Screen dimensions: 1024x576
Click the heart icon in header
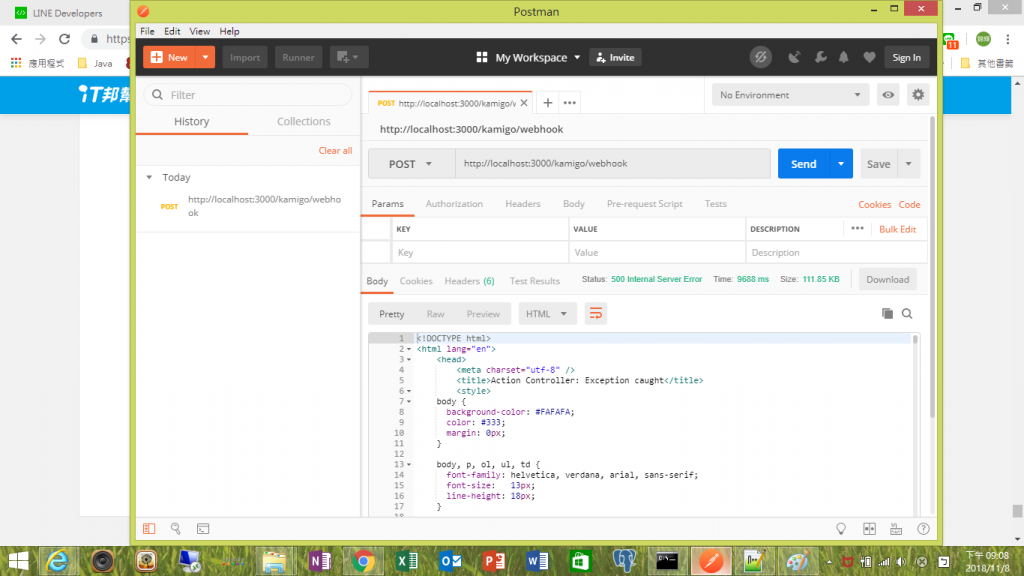869,57
